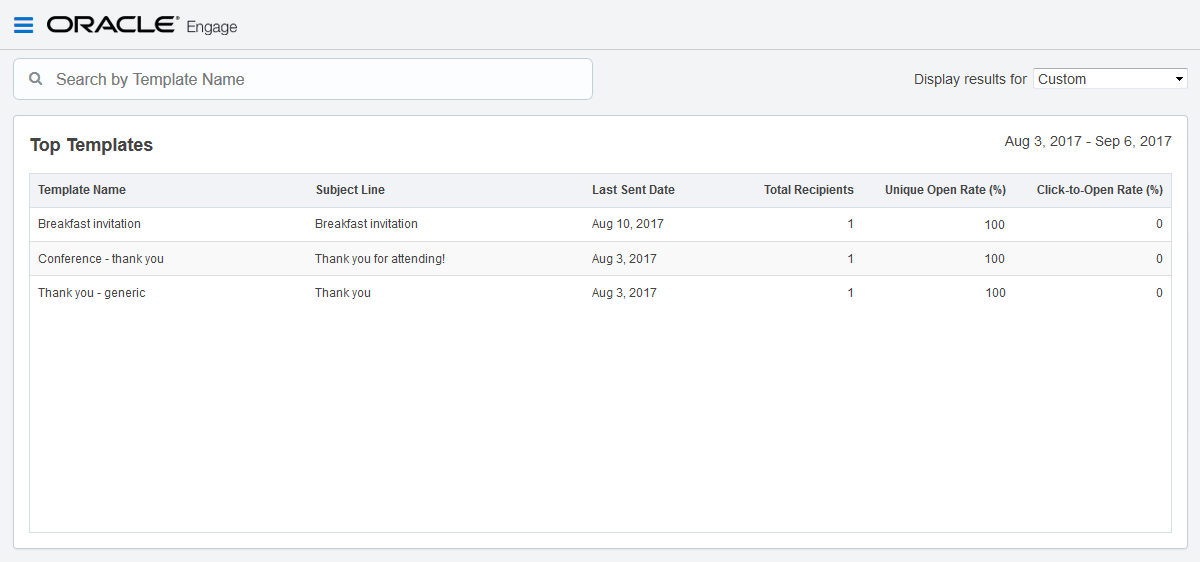Click the Oracle logo

point(113,25)
